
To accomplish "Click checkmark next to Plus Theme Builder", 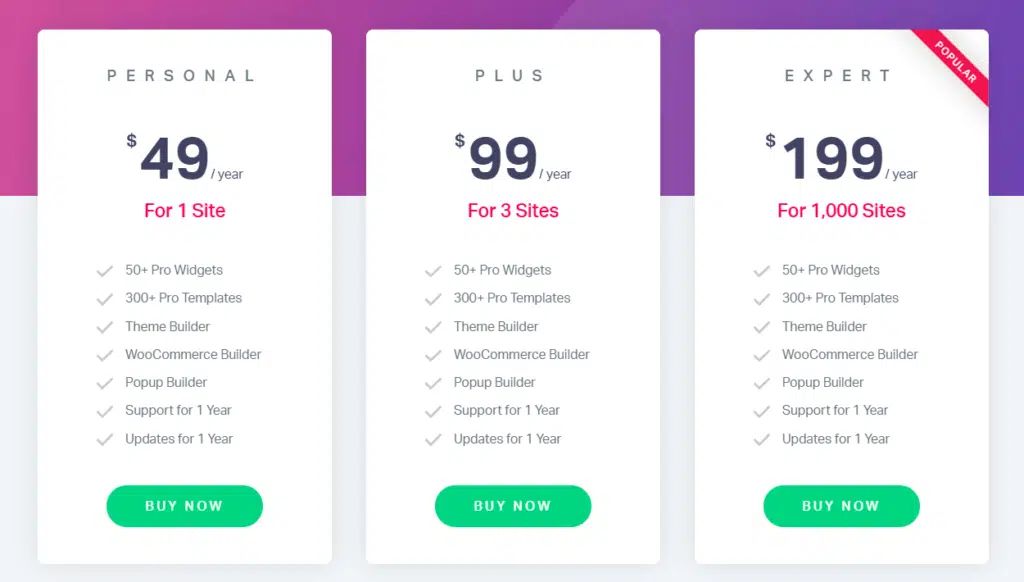I will click(x=433, y=327).
